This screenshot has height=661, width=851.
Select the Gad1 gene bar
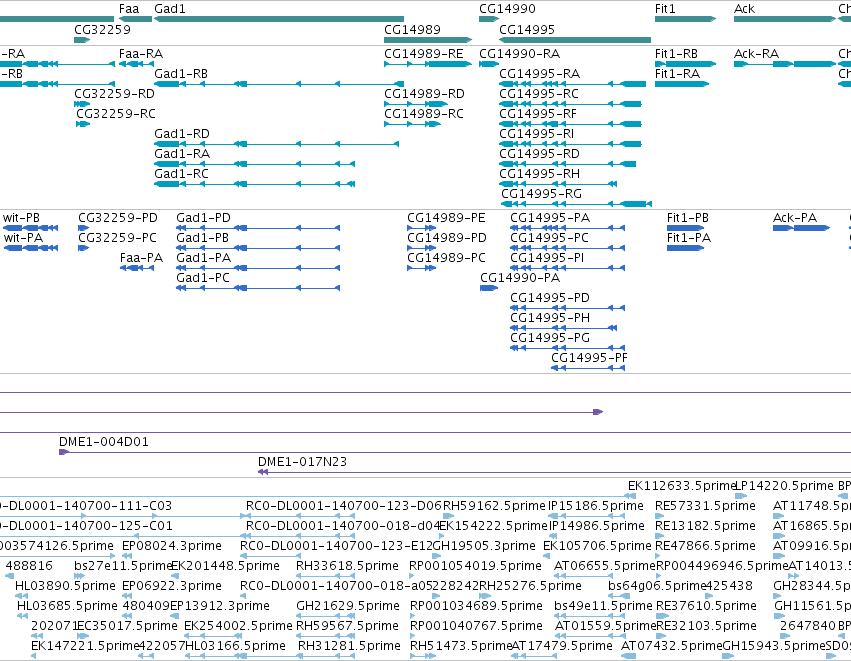click(x=279, y=19)
